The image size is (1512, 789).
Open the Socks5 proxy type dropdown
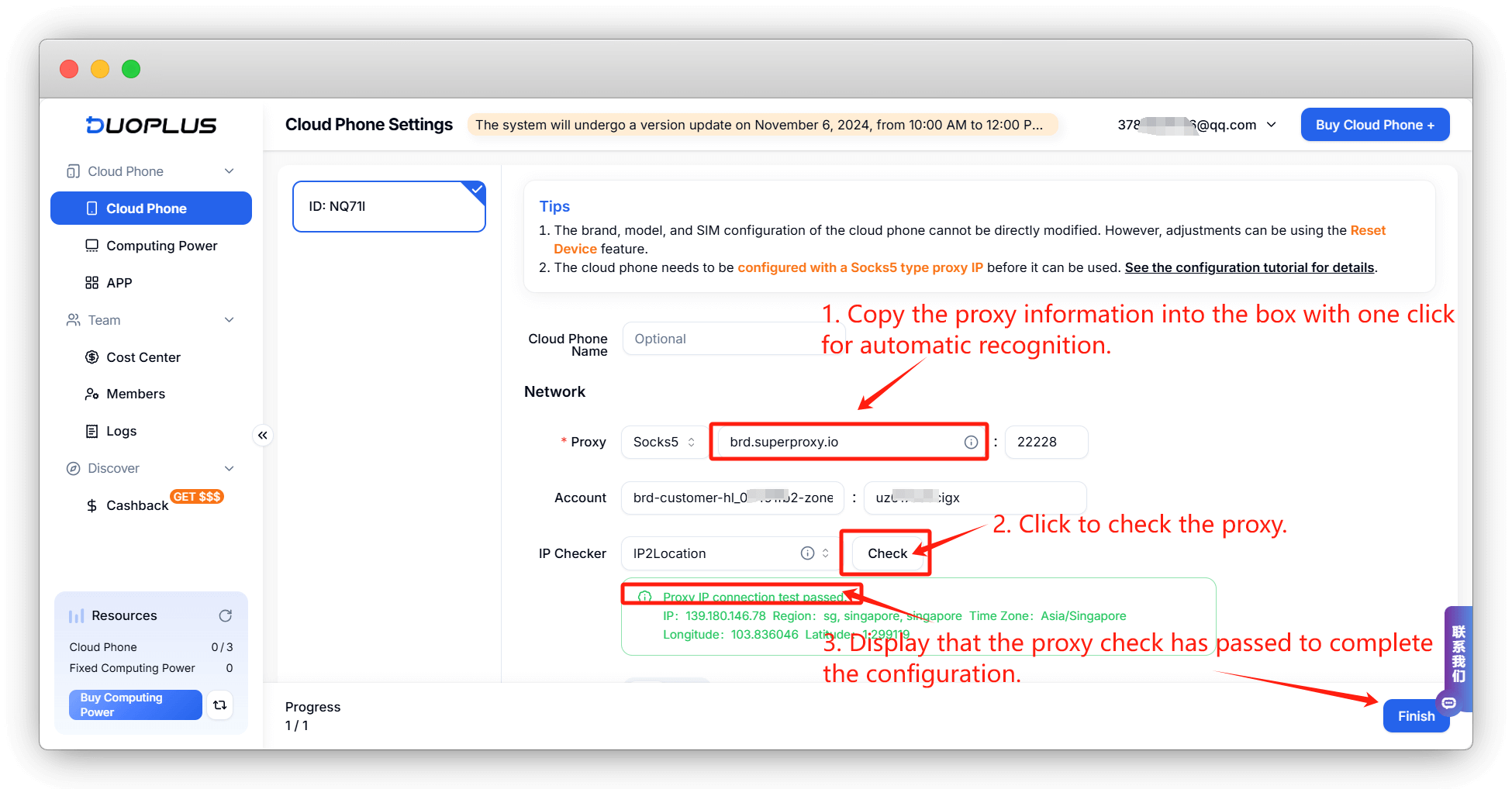[x=663, y=442]
